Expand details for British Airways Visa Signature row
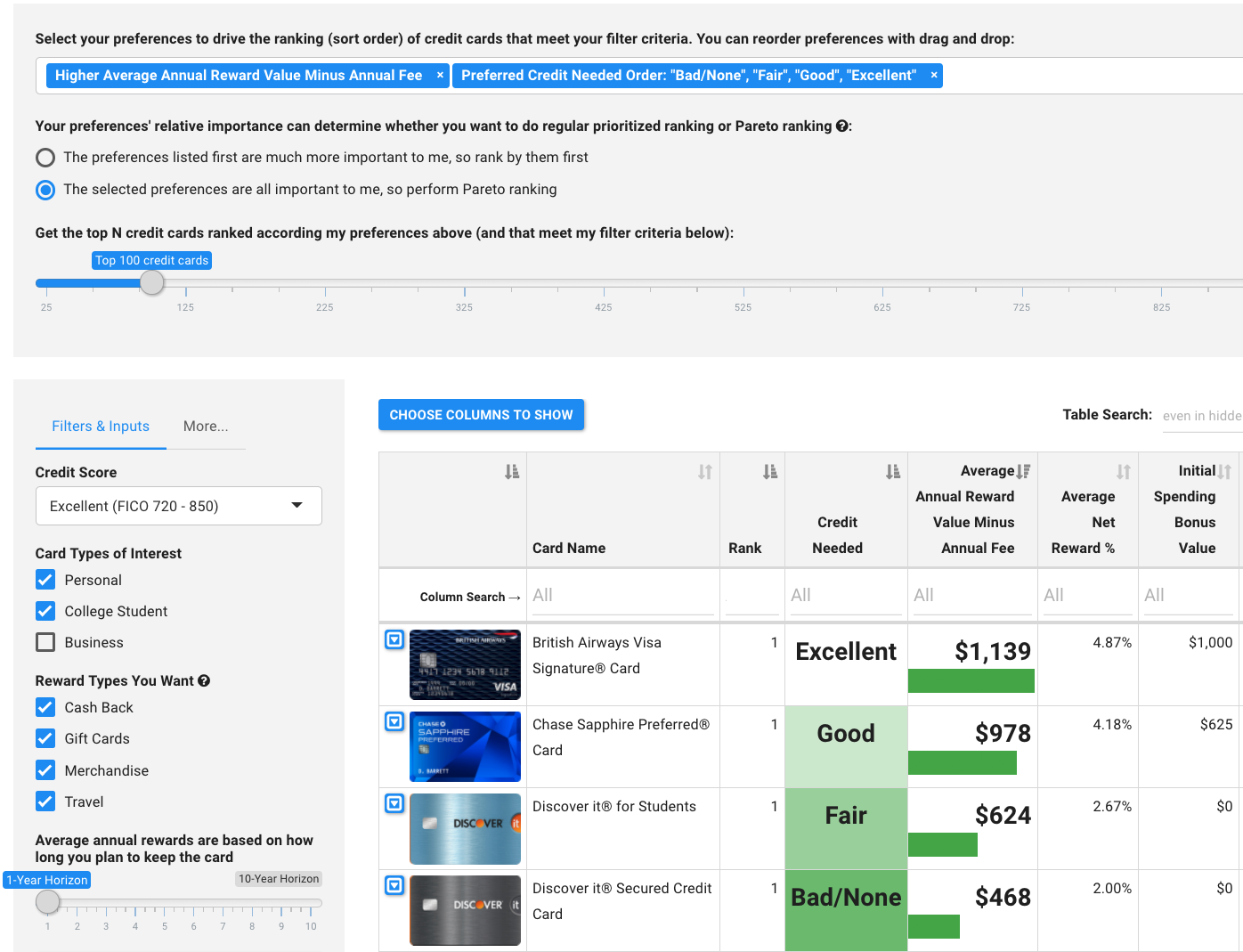 click(x=394, y=639)
